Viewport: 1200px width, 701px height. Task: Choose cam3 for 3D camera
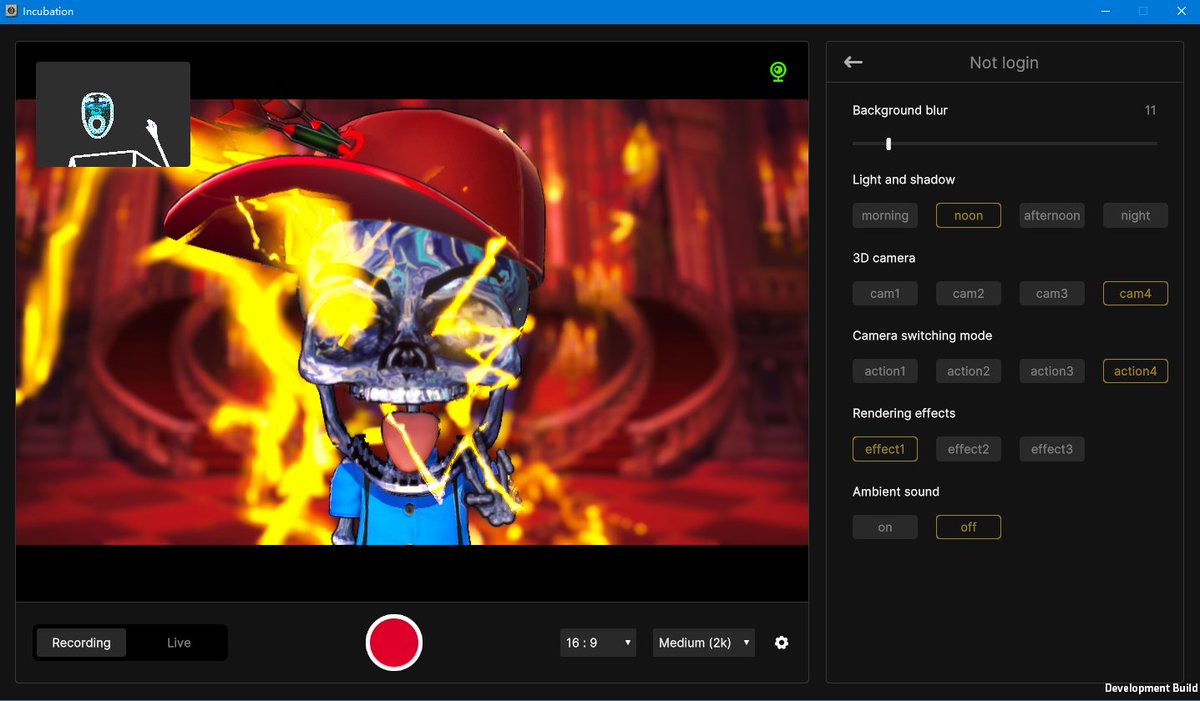pyautogui.click(x=1052, y=293)
